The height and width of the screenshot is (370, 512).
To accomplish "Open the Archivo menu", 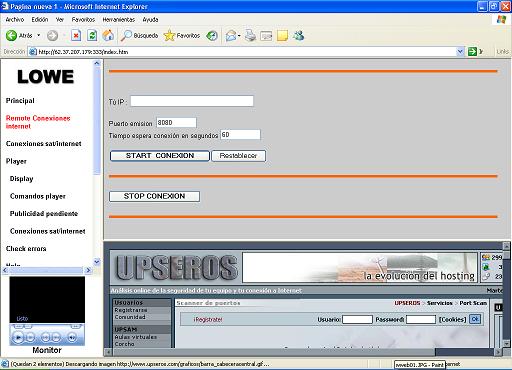I will (x=15, y=20).
